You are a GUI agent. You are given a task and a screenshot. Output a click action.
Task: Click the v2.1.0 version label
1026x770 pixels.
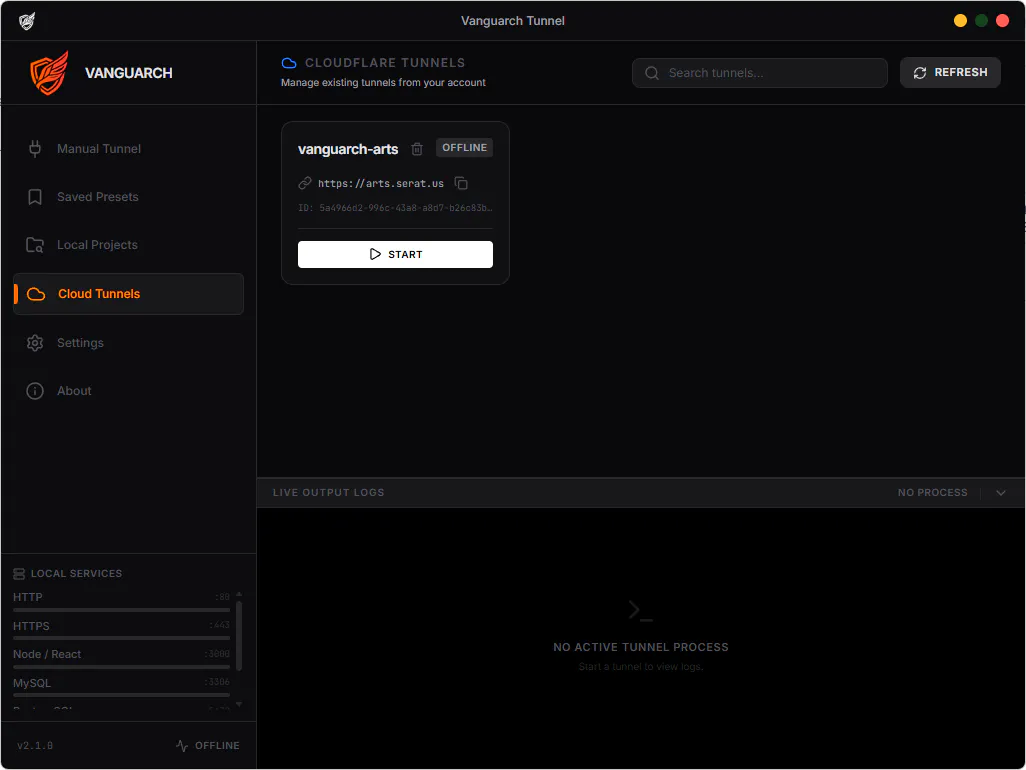pos(35,746)
